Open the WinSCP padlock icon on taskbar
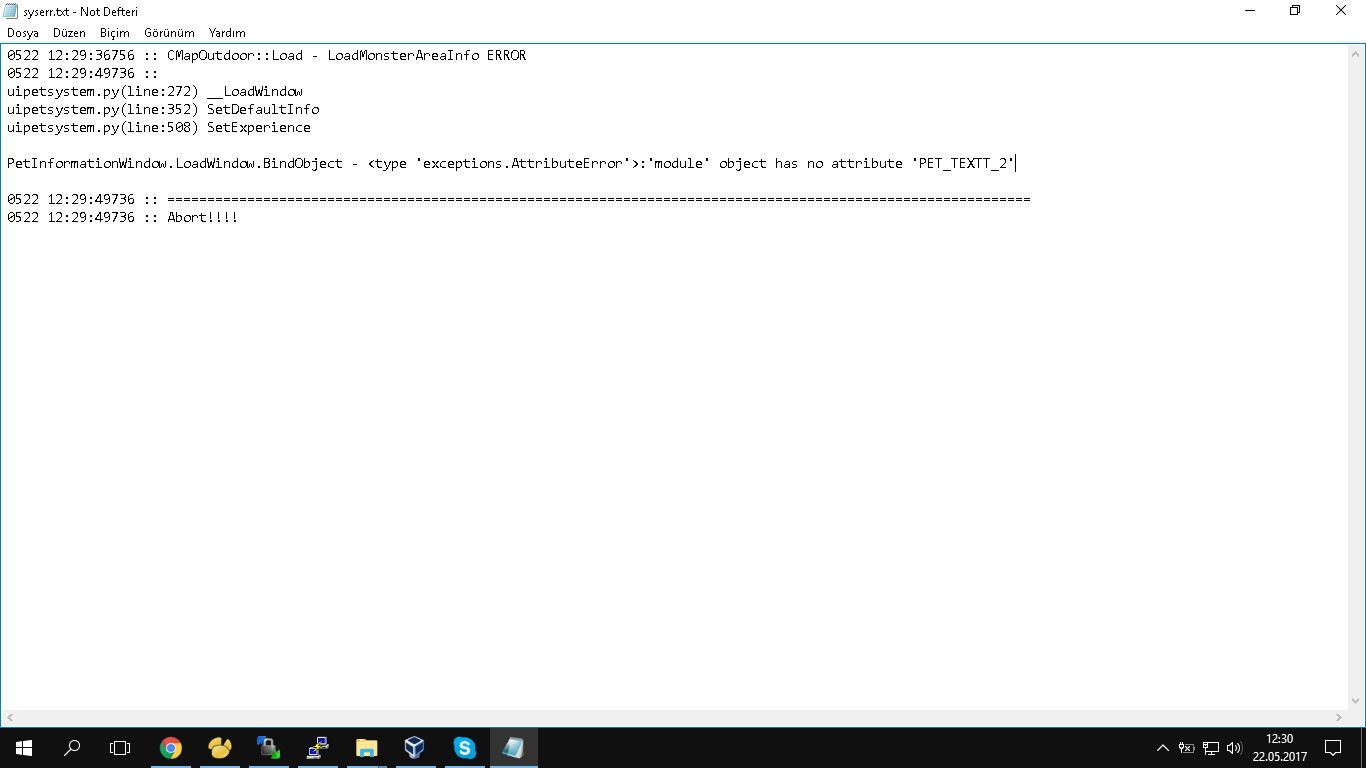The width and height of the screenshot is (1366, 768). 269,747
